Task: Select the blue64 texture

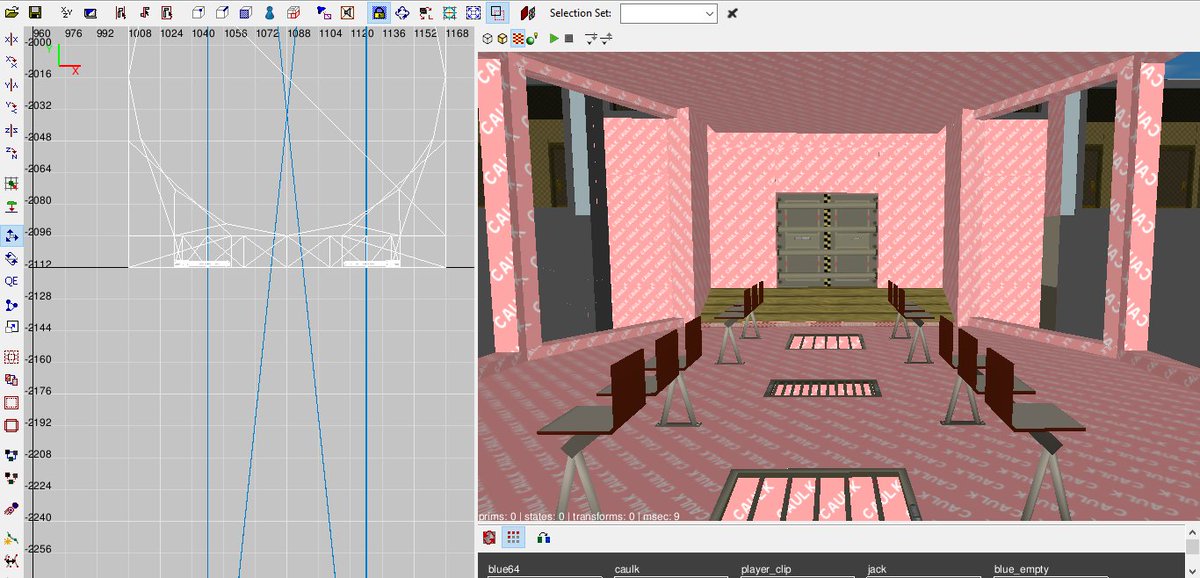Action: (x=505, y=569)
